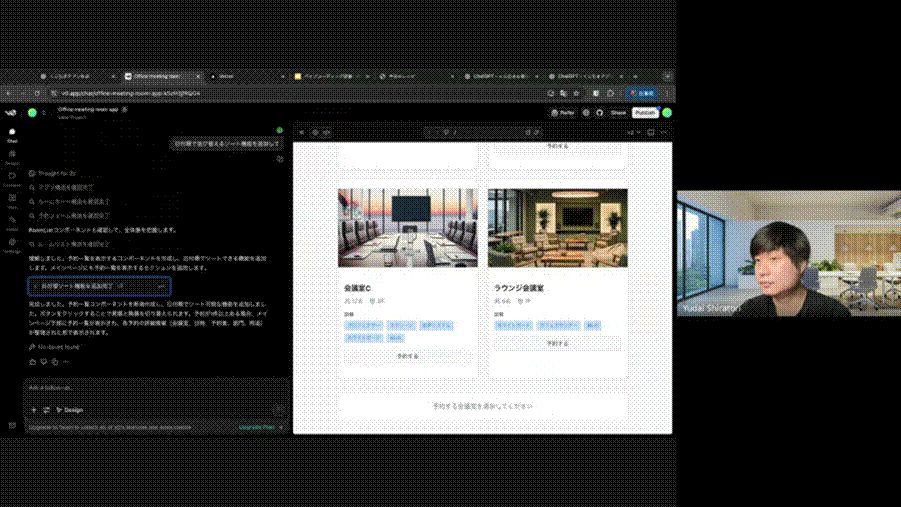Open the more options on version card
Viewport: 901px width, 507px height.
pos(160,286)
